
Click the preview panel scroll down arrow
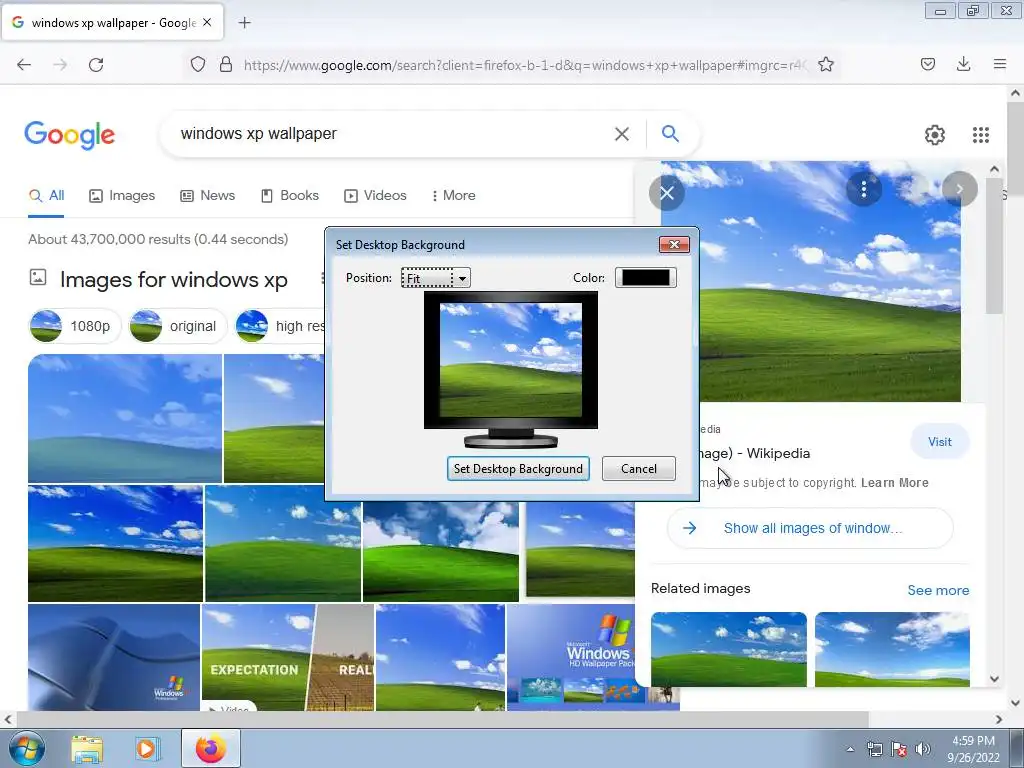pyautogui.click(x=994, y=679)
